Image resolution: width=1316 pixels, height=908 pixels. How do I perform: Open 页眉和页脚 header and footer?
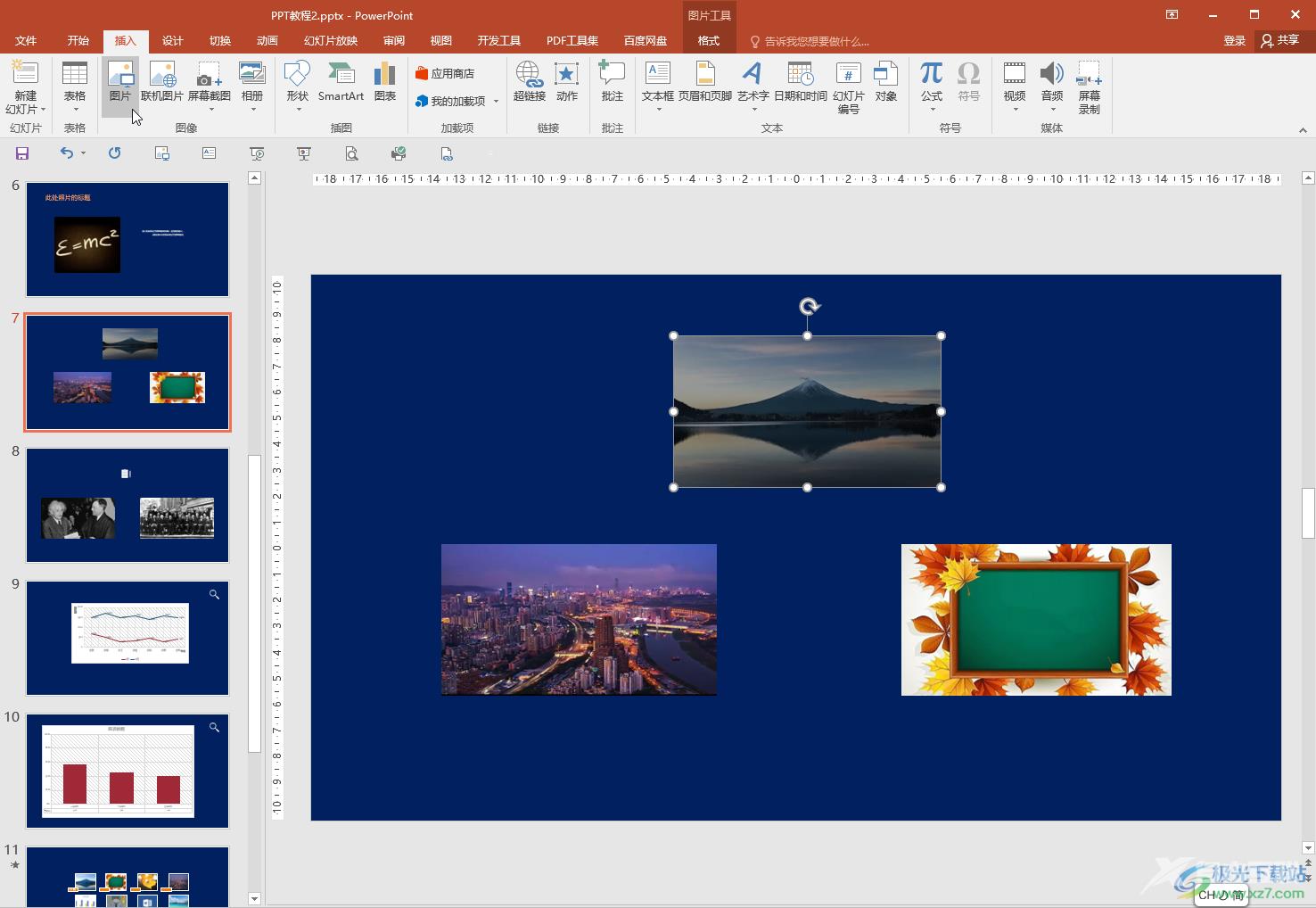click(704, 82)
